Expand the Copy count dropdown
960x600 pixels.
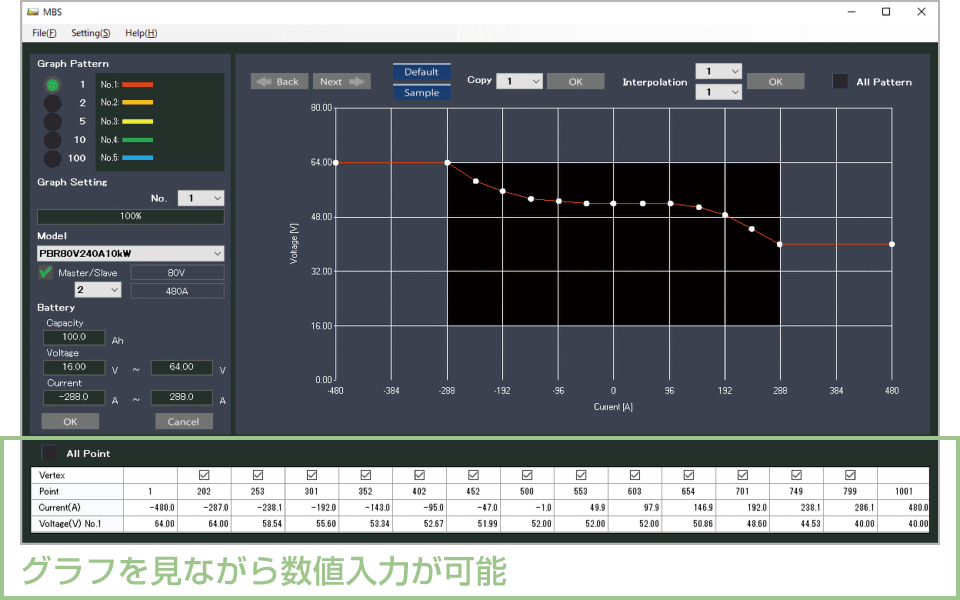(519, 80)
